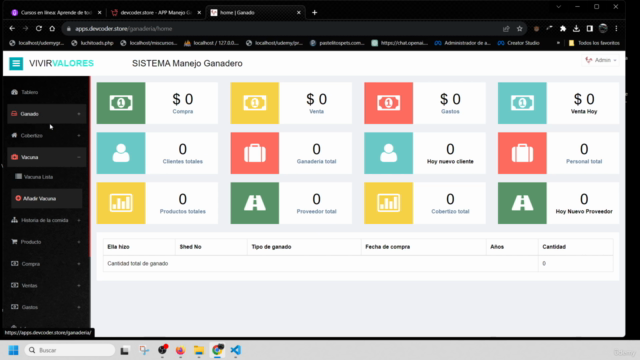Click the Hoy nuevo cliente person icon
Image resolution: width=640 pixels, height=360 pixels.
coord(389,153)
